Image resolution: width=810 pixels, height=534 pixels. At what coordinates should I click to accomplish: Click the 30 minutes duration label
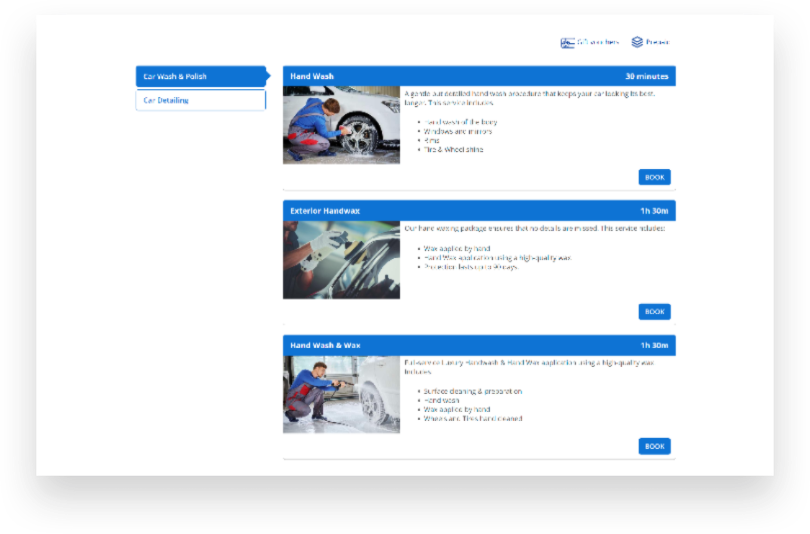[x=646, y=76]
